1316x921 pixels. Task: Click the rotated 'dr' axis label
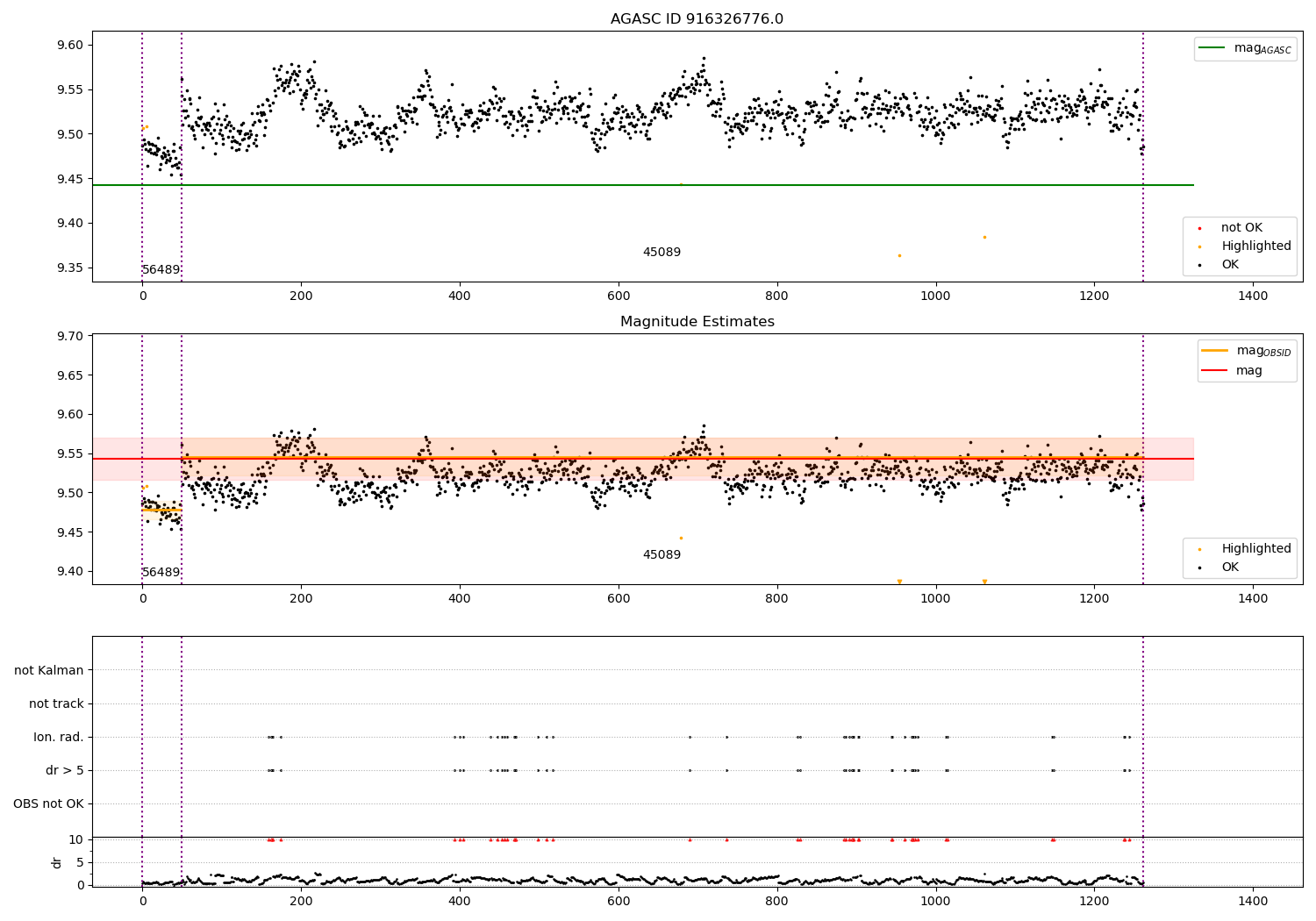tap(57, 862)
